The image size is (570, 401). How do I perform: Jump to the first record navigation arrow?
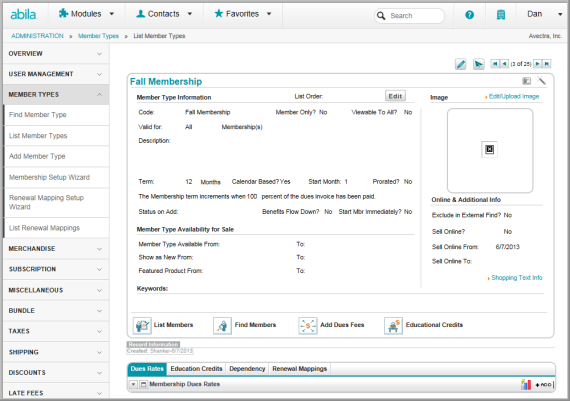(495, 64)
